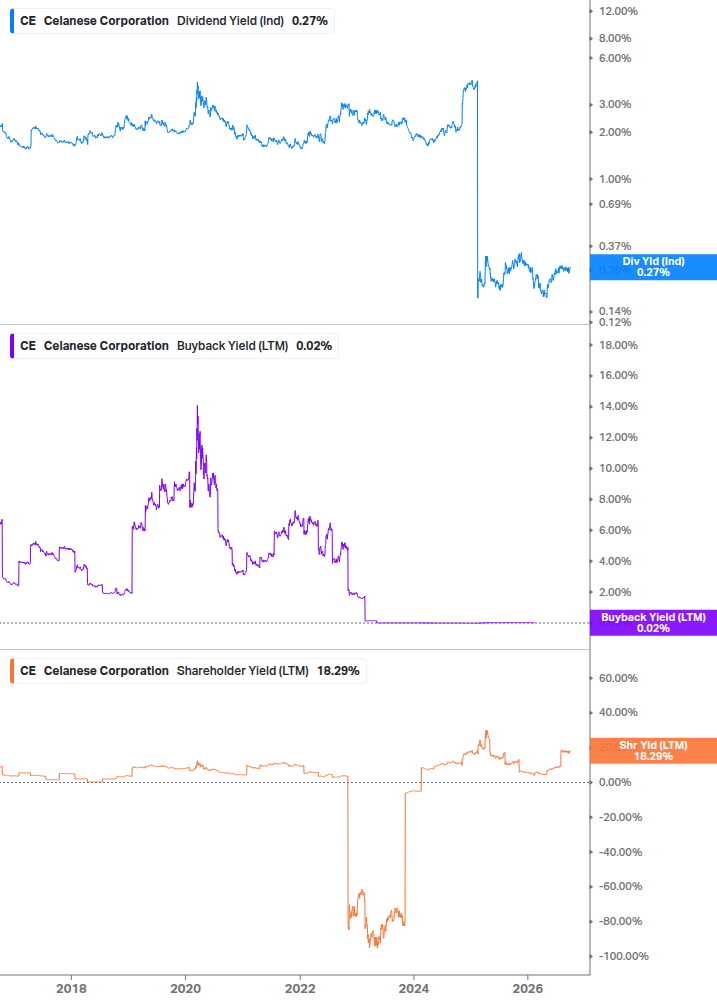The width and height of the screenshot is (717, 1005).
Task: Click the 16.00% tick on the buyback yield axis
Action: pos(618,376)
